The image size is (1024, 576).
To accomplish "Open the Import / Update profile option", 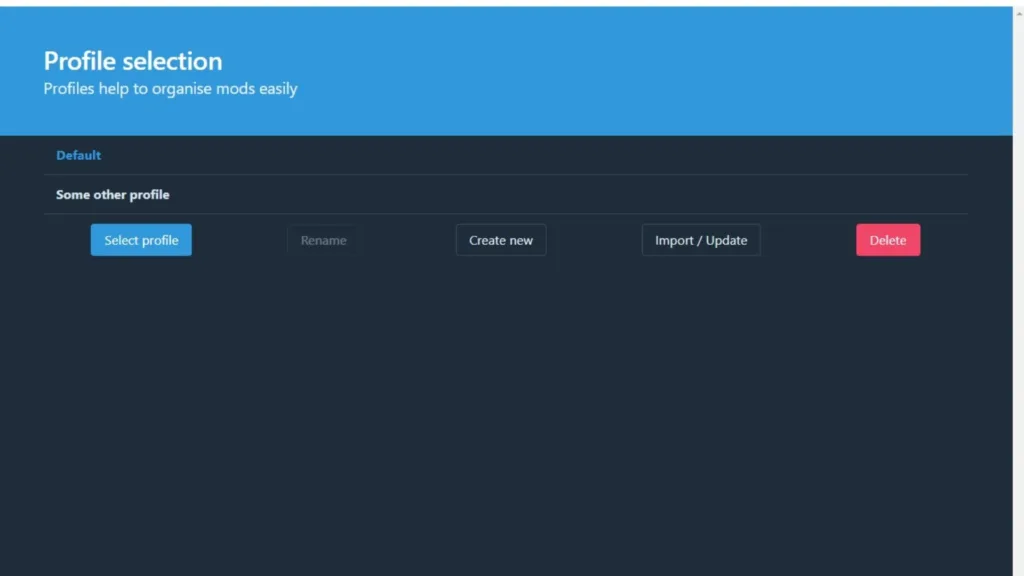I will pos(701,240).
